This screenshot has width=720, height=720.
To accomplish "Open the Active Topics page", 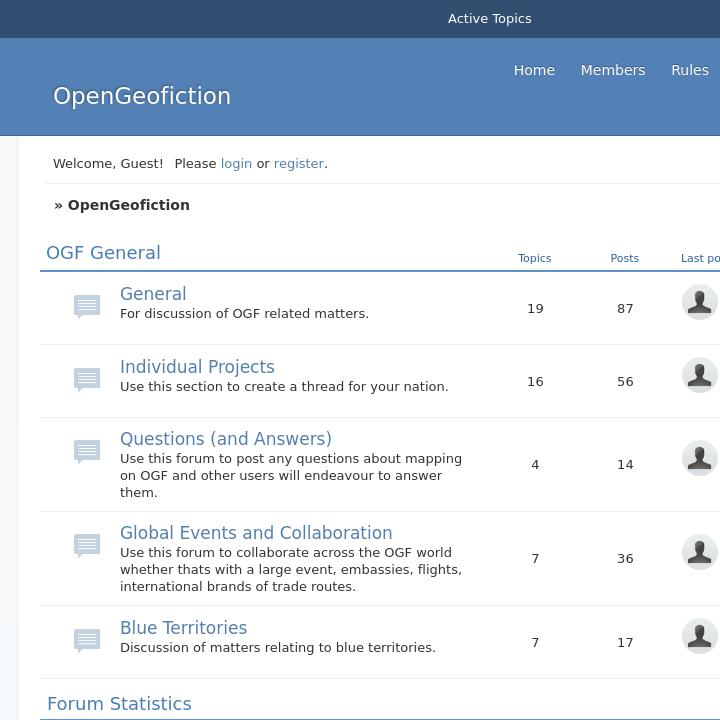I will [x=489, y=19].
